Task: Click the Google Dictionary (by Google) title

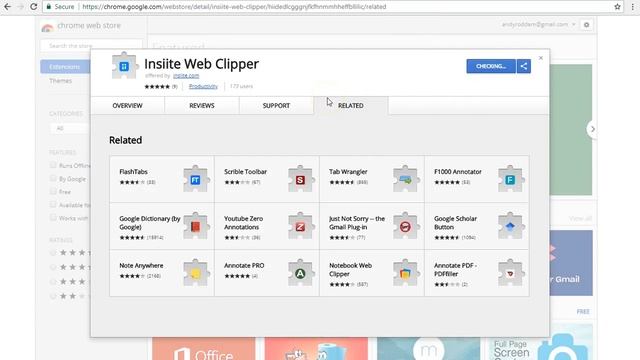Action: pyautogui.click(x=150, y=223)
